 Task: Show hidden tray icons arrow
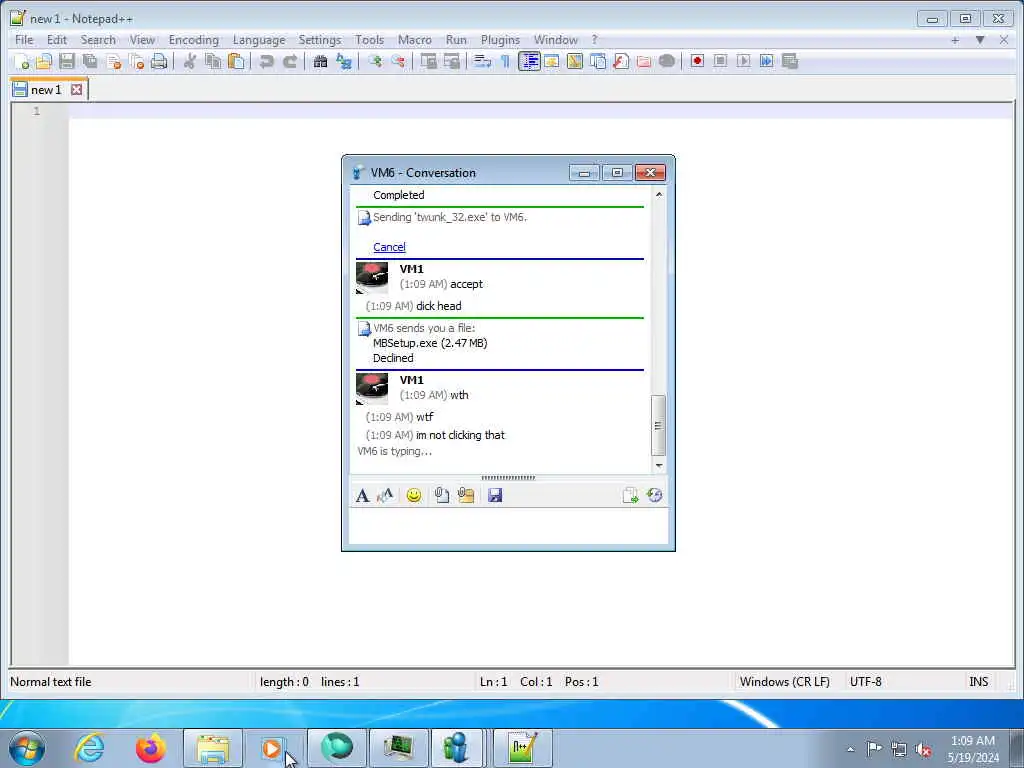pyautogui.click(x=850, y=749)
